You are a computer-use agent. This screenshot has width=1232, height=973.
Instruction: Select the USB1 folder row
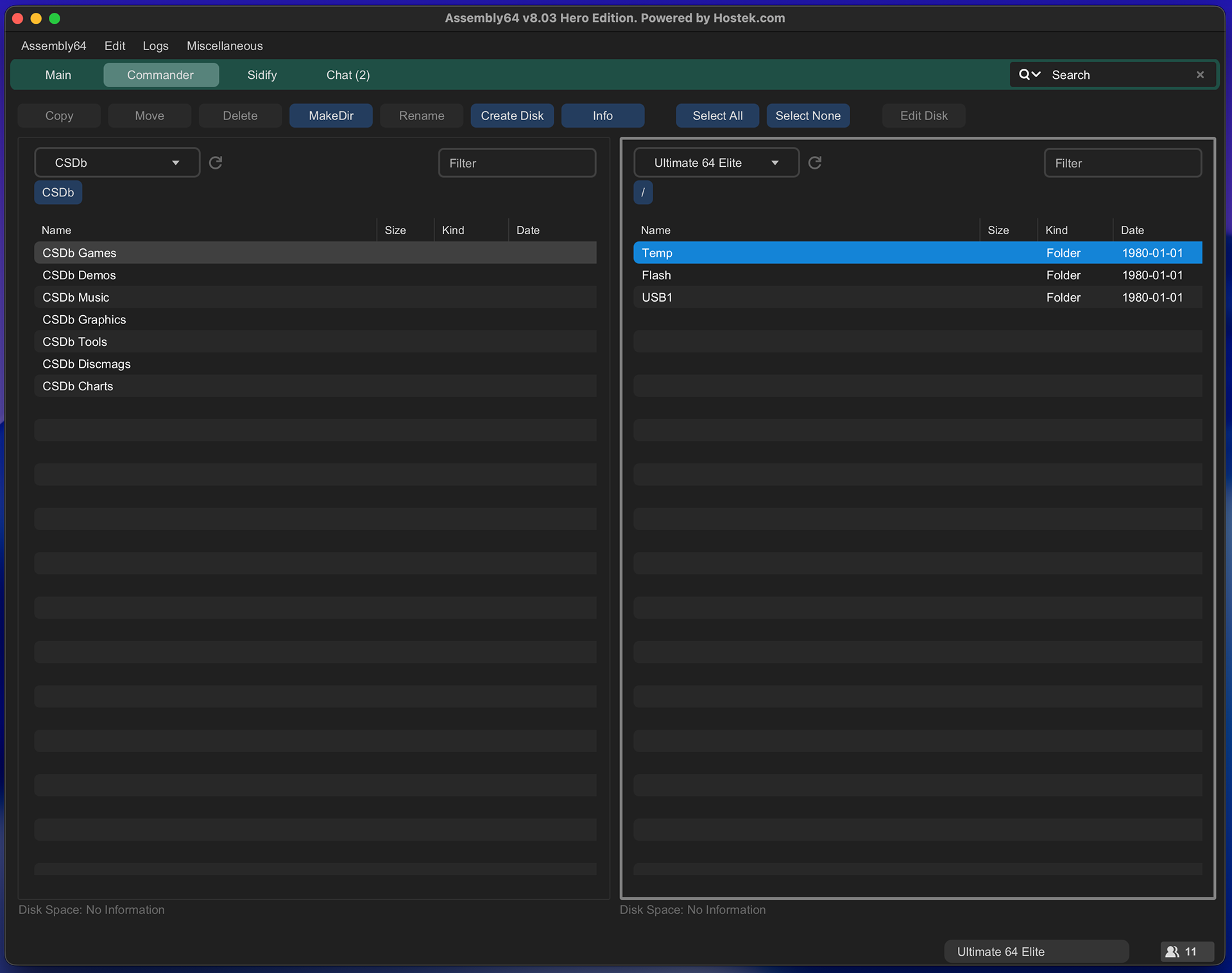click(x=657, y=297)
